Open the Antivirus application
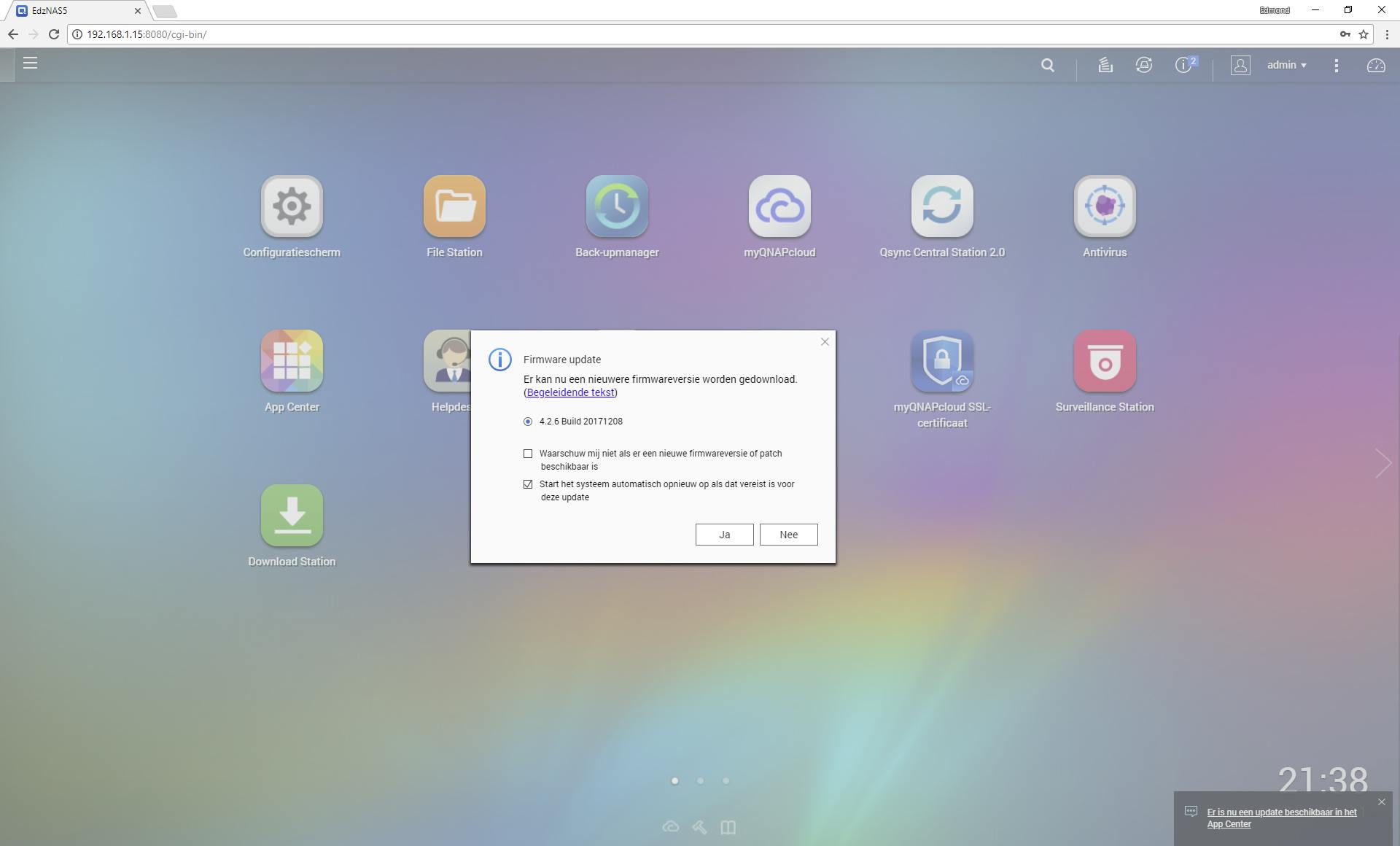The height and width of the screenshot is (846, 1400). coord(1104,206)
